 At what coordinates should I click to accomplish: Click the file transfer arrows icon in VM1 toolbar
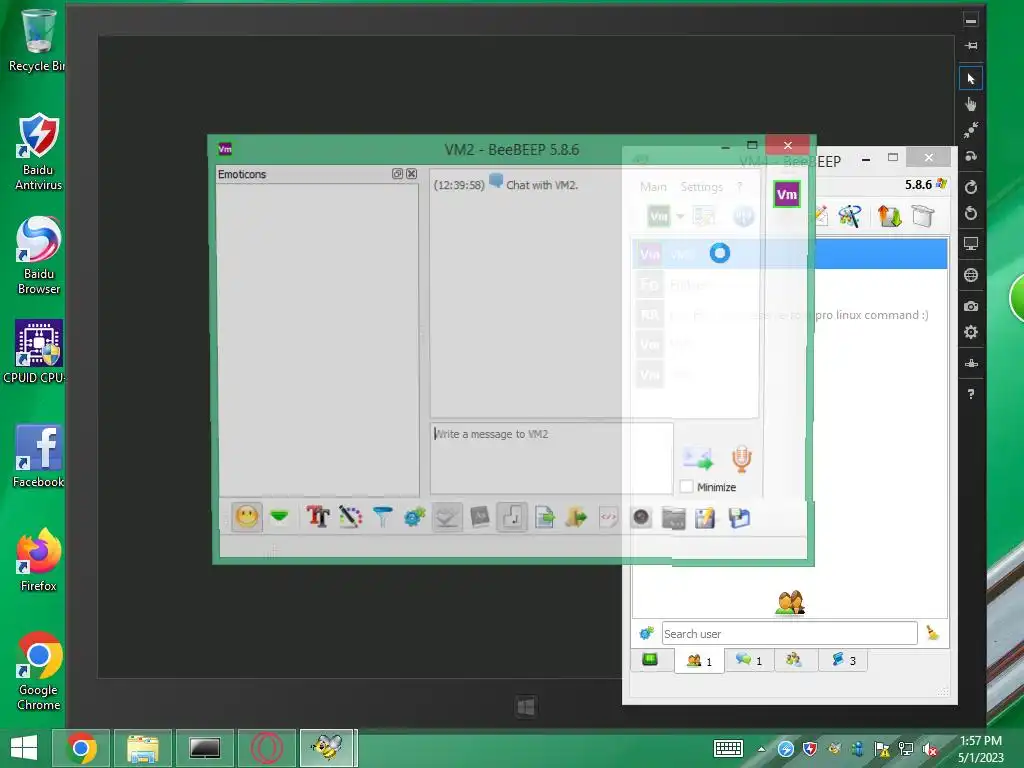coord(889,216)
